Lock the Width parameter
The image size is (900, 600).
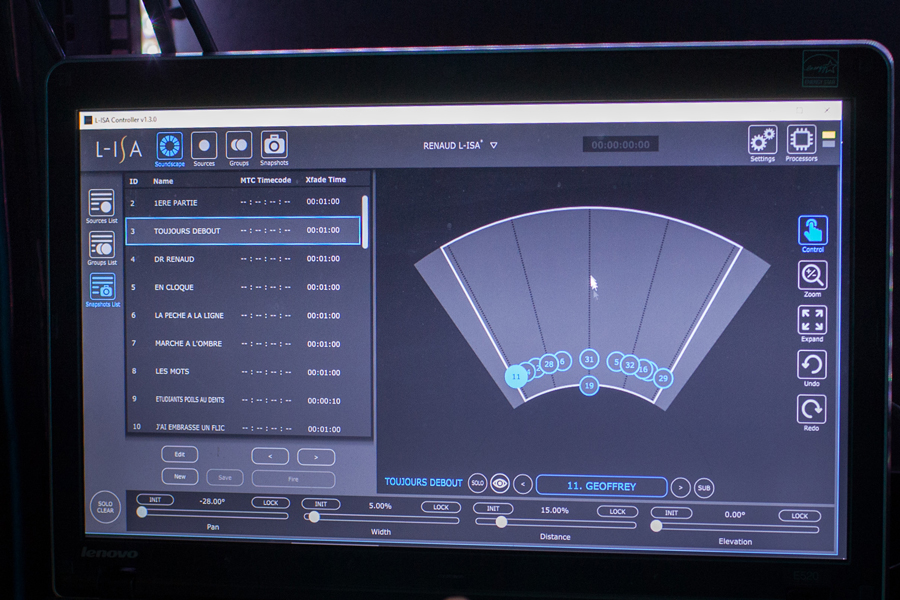[x=441, y=507]
